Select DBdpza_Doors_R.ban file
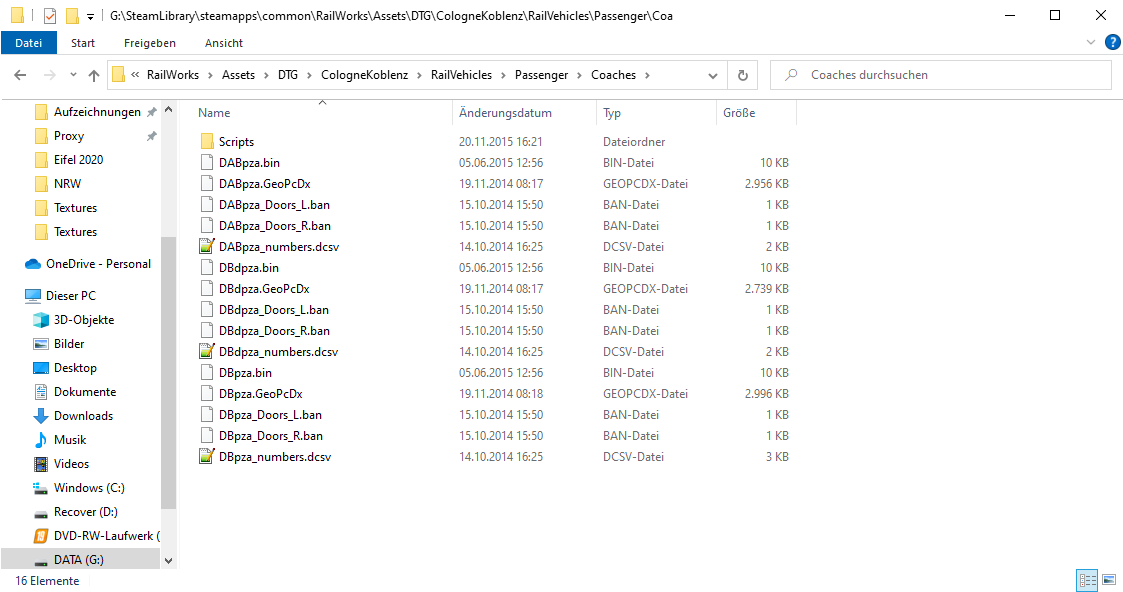1123x592 pixels. [x=274, y=331]
